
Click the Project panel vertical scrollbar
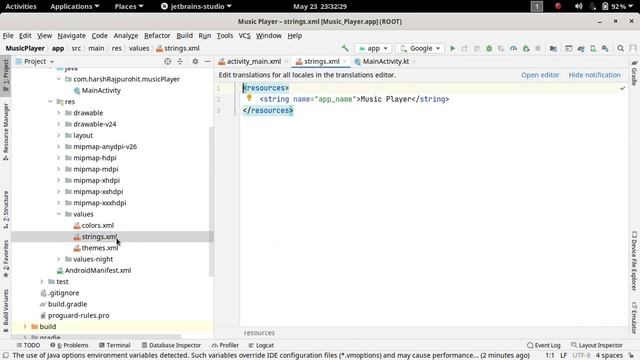[x=211, y=201]
